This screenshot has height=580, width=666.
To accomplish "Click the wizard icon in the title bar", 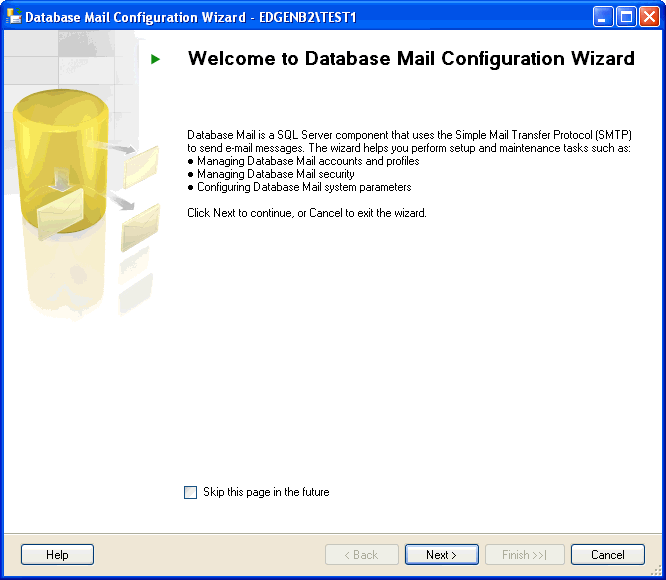I will [x=14, y=17].
